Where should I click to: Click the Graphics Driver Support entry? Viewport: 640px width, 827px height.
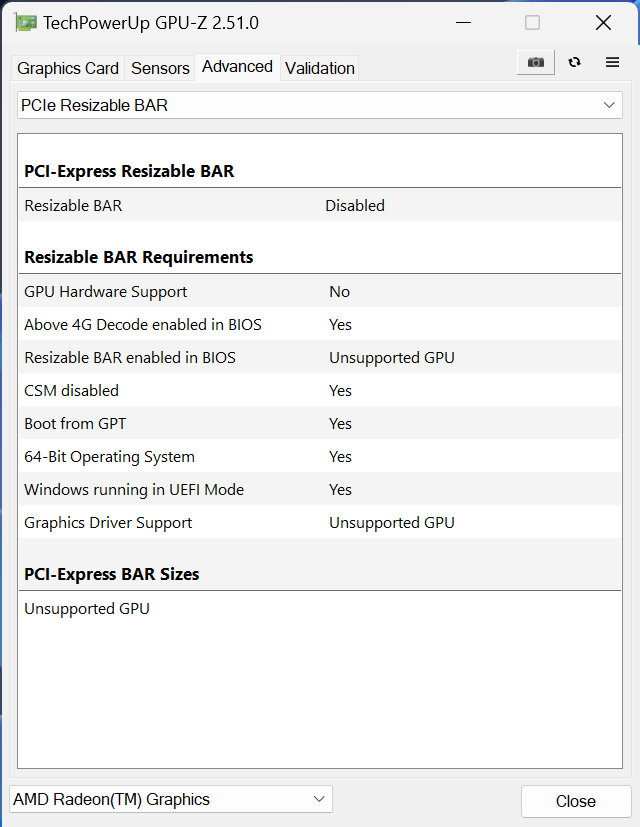coord(320,522)
